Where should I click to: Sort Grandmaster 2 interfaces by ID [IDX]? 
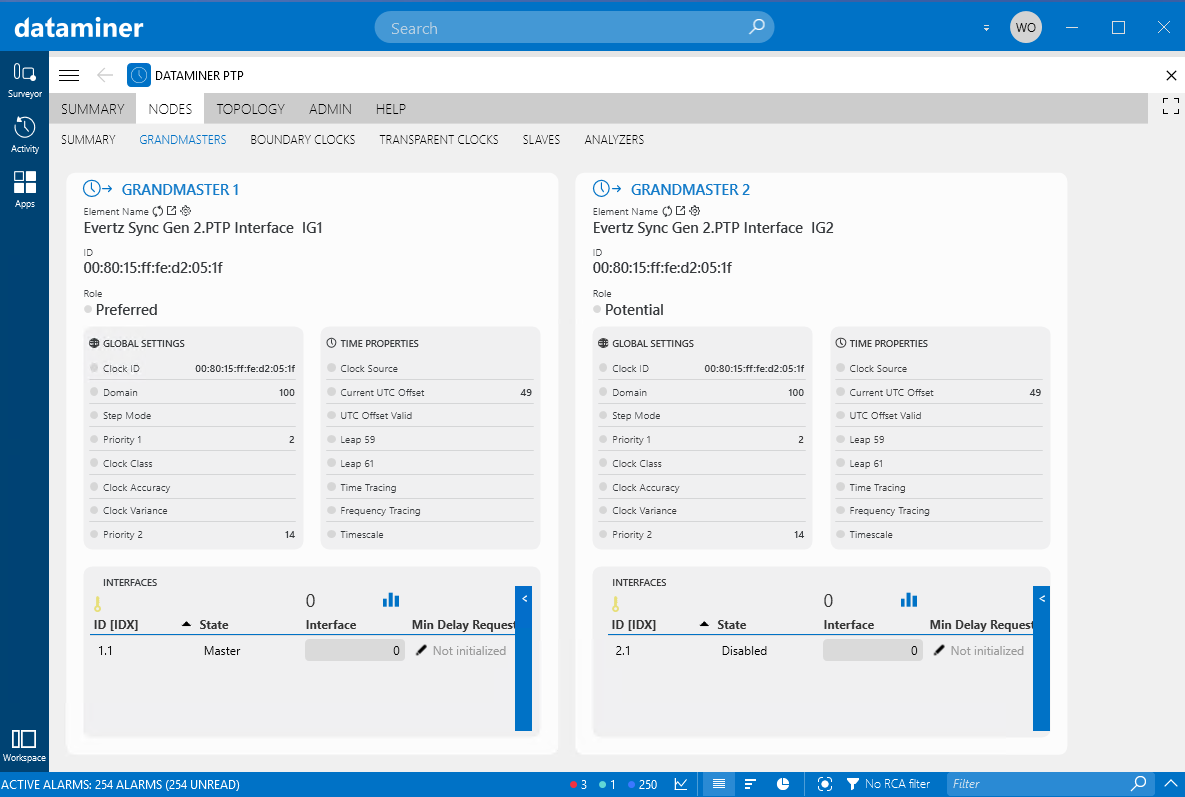[633, 625]
